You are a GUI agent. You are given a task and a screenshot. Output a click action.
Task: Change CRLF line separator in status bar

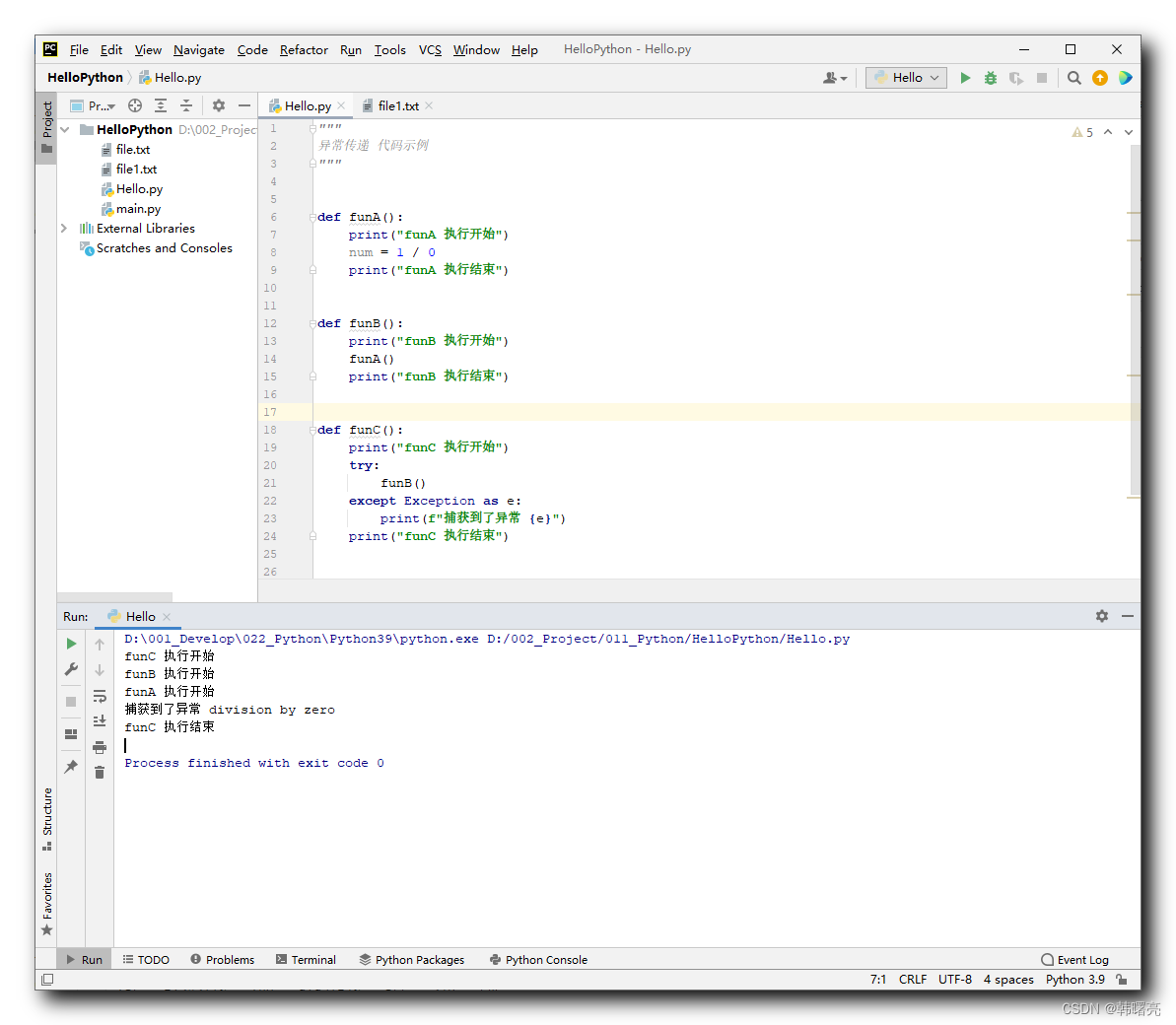(x=913, y=980)
